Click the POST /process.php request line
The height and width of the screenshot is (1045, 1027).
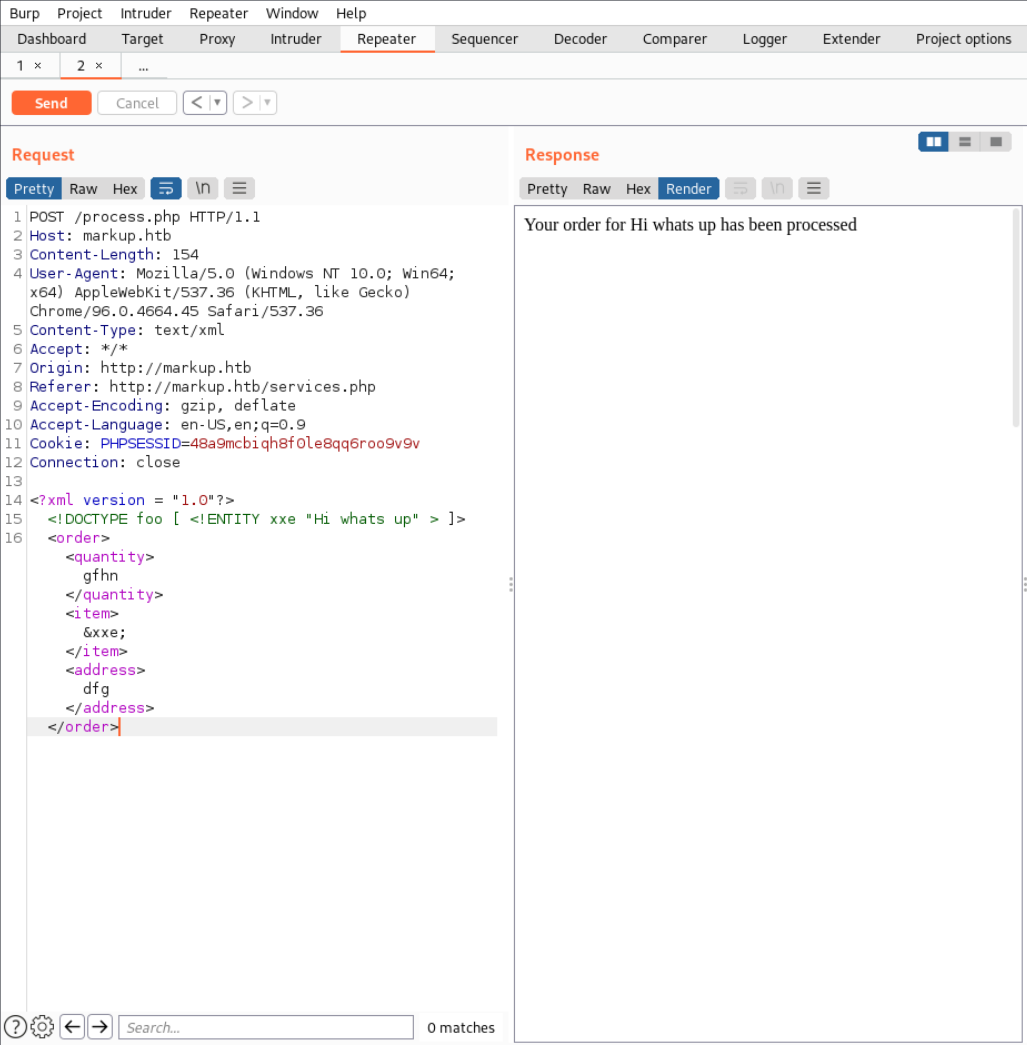(x=145, y=217)
